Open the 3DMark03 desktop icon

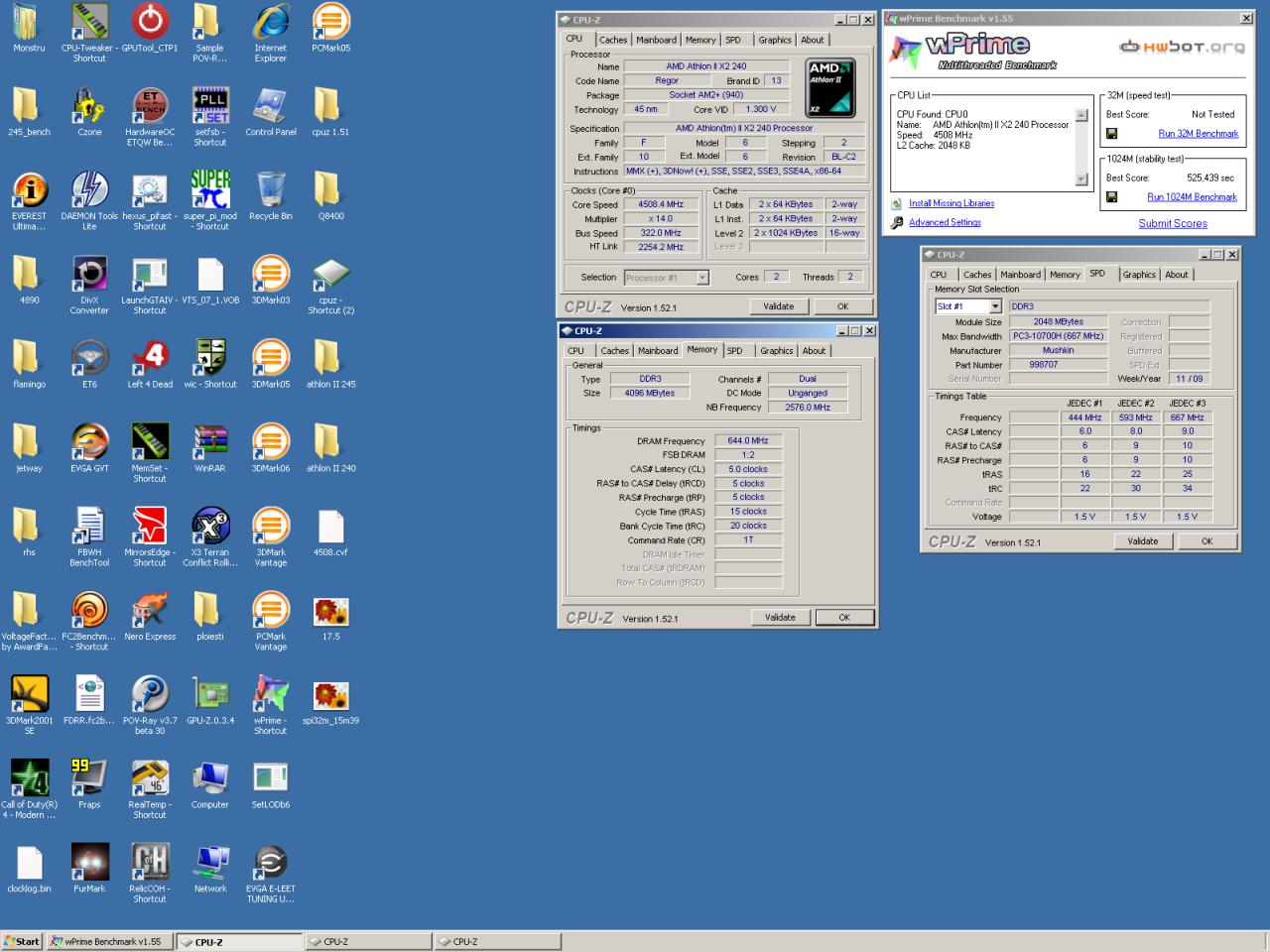tap(271, 275)
